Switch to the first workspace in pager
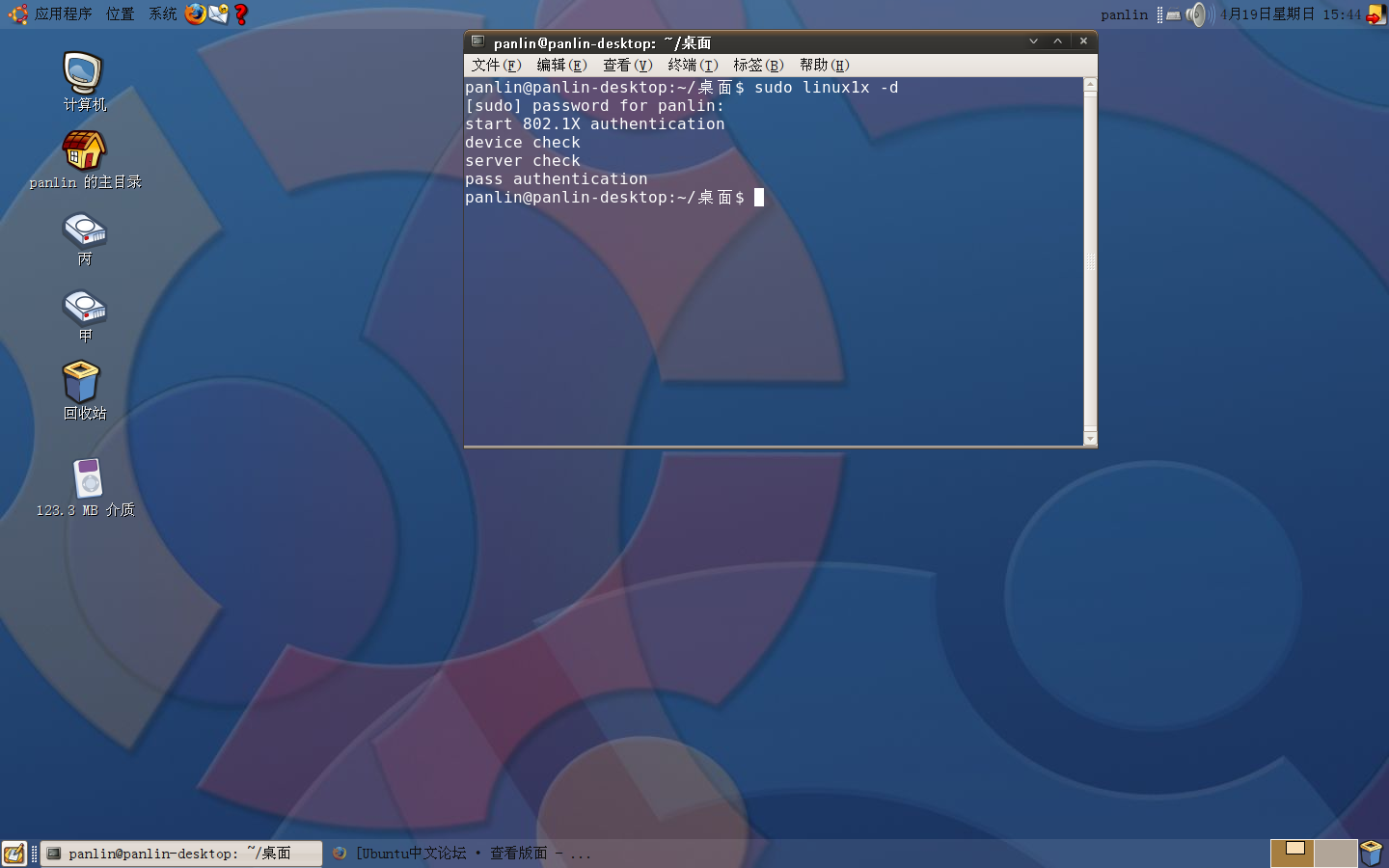The image size is (1389, 868). tap(1293, 854)
